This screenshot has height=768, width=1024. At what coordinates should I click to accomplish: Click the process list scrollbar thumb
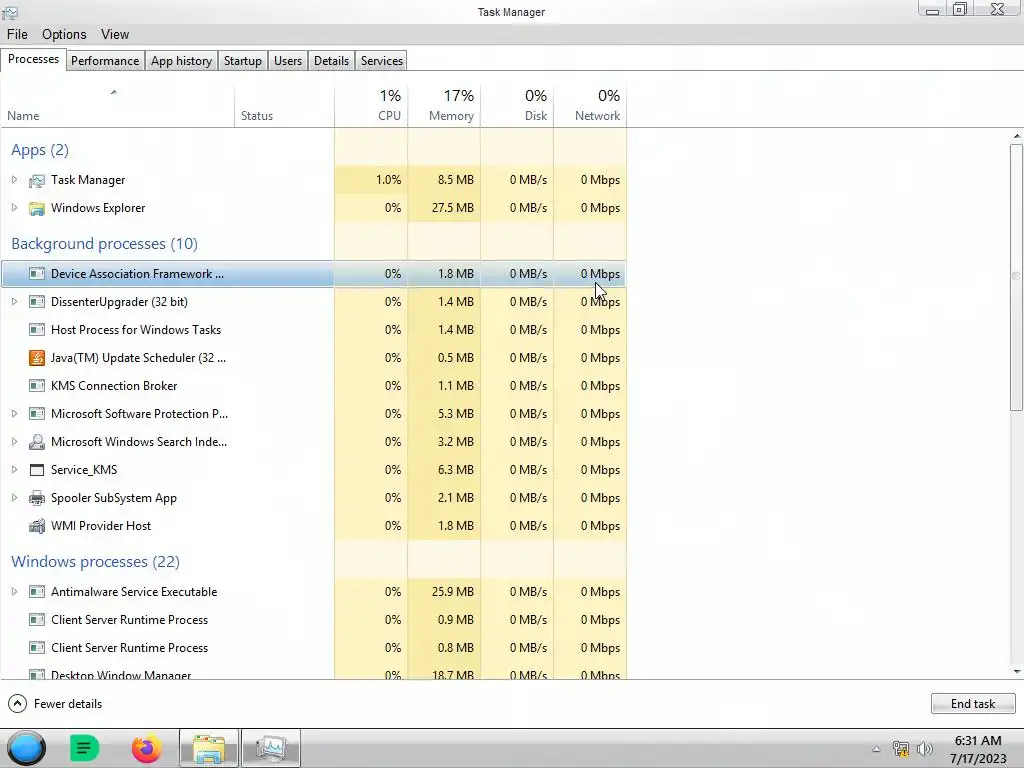1016,278
